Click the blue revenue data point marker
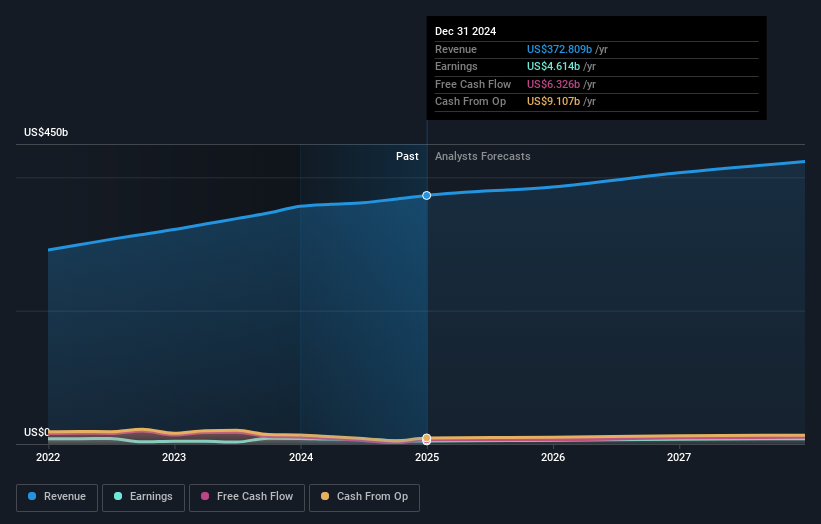The height and width of the screenshot is (524, 821). tap(427, 195)
